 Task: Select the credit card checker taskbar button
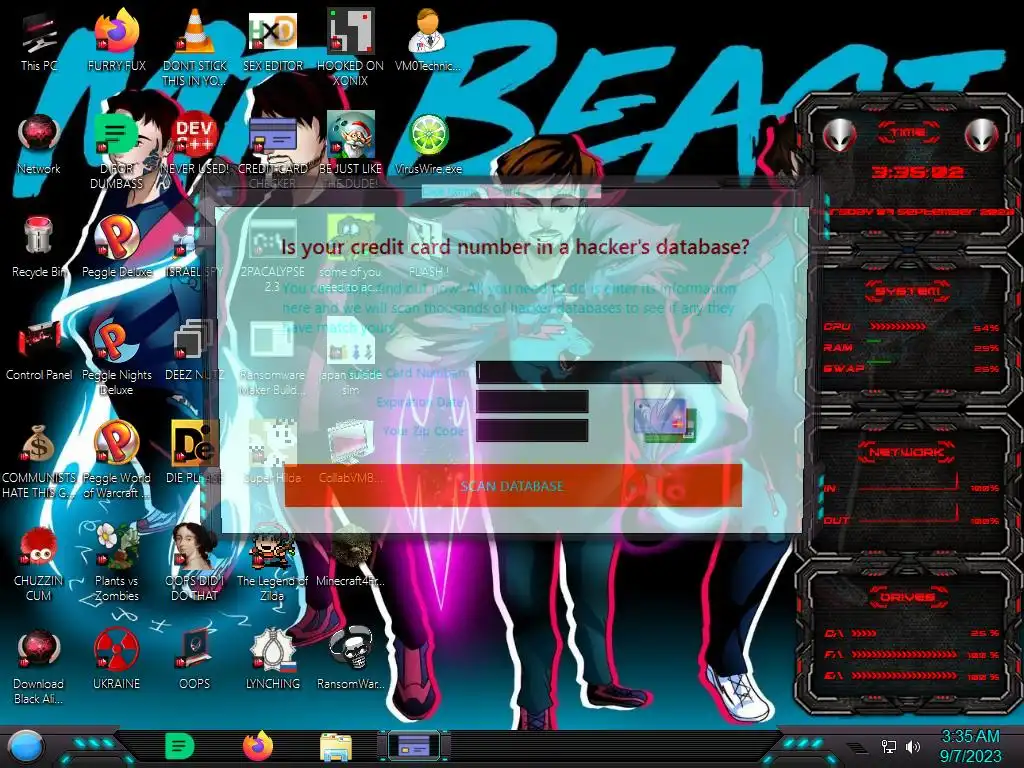coord(413,745)
